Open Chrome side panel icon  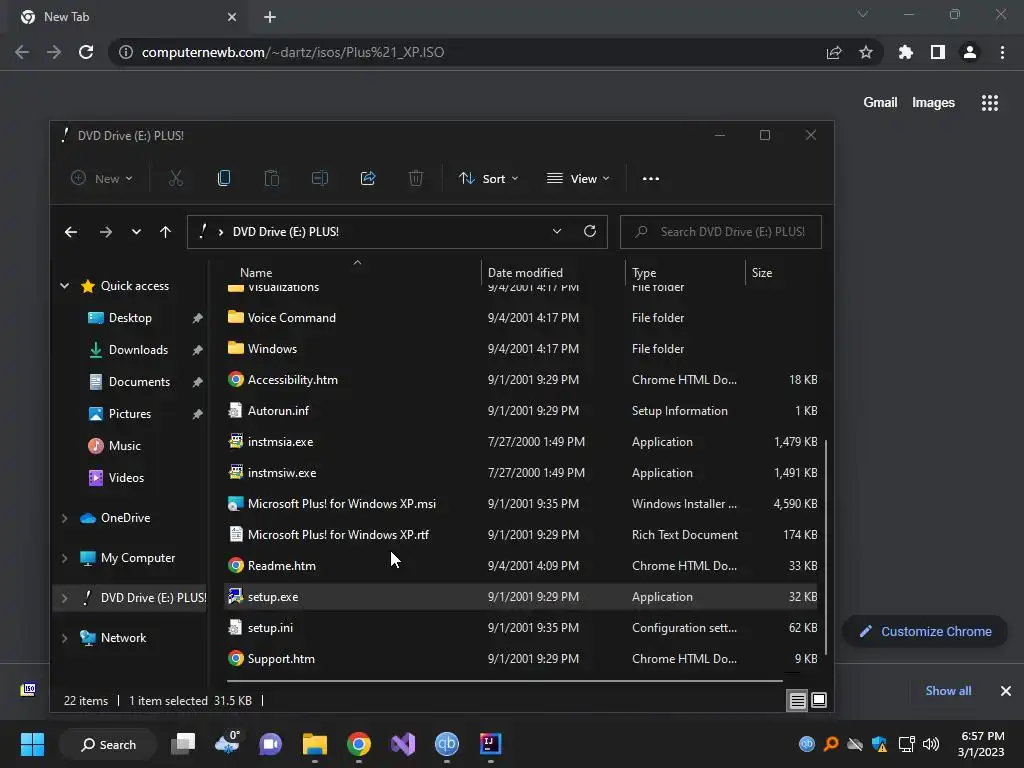tap(938, 52)
